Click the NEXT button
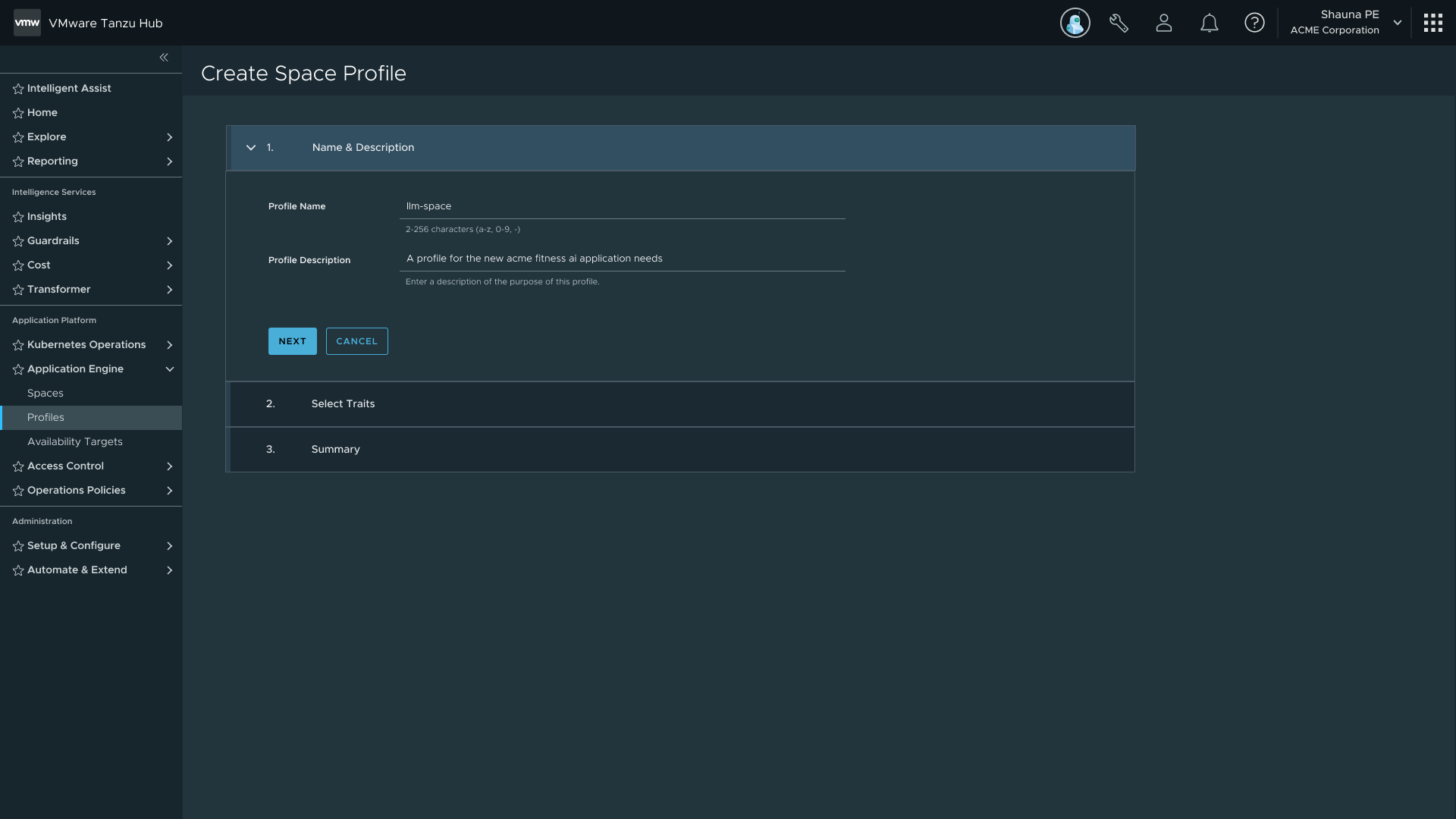 (293, 341)
